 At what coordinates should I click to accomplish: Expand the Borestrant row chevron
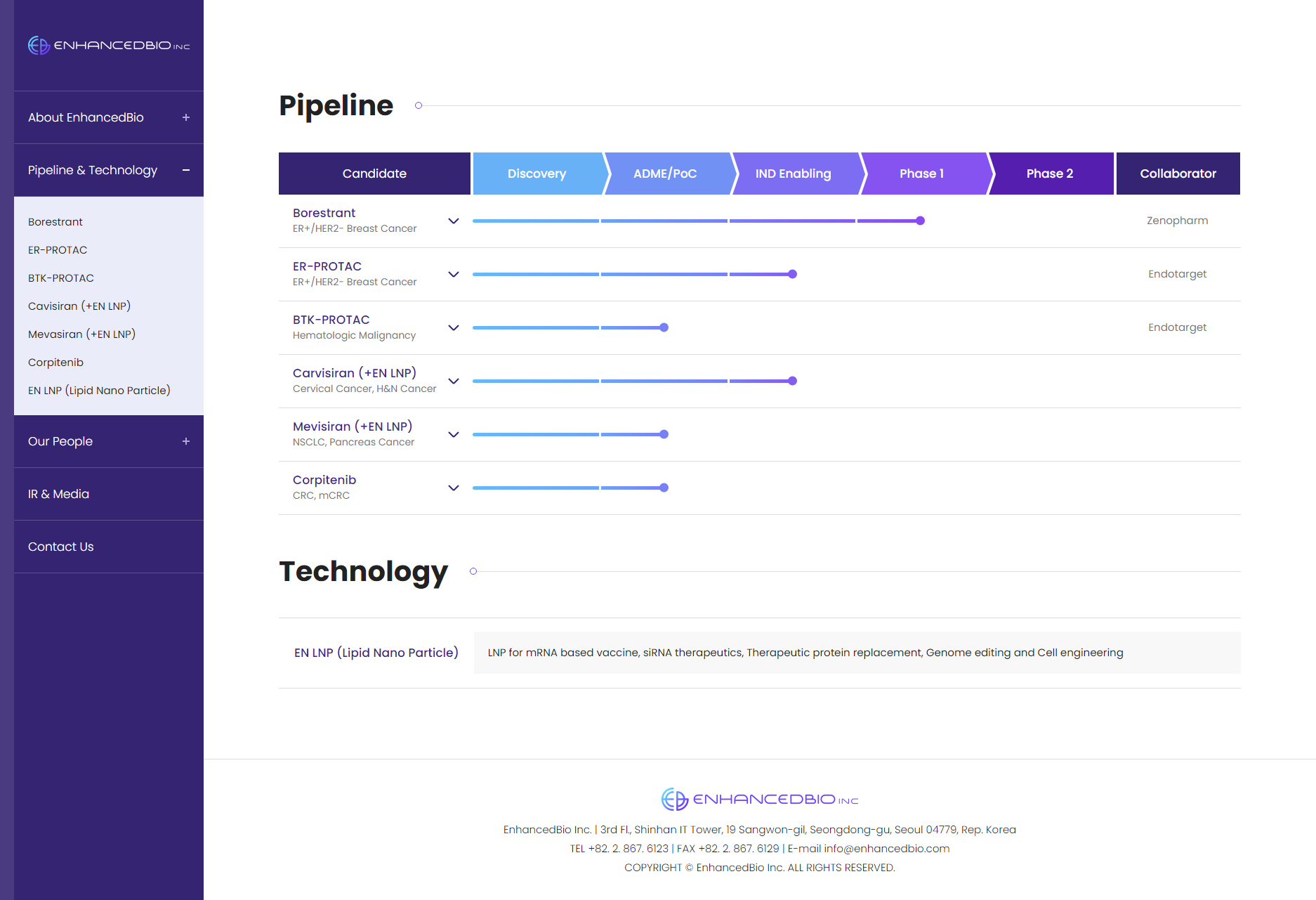(454, 221)
